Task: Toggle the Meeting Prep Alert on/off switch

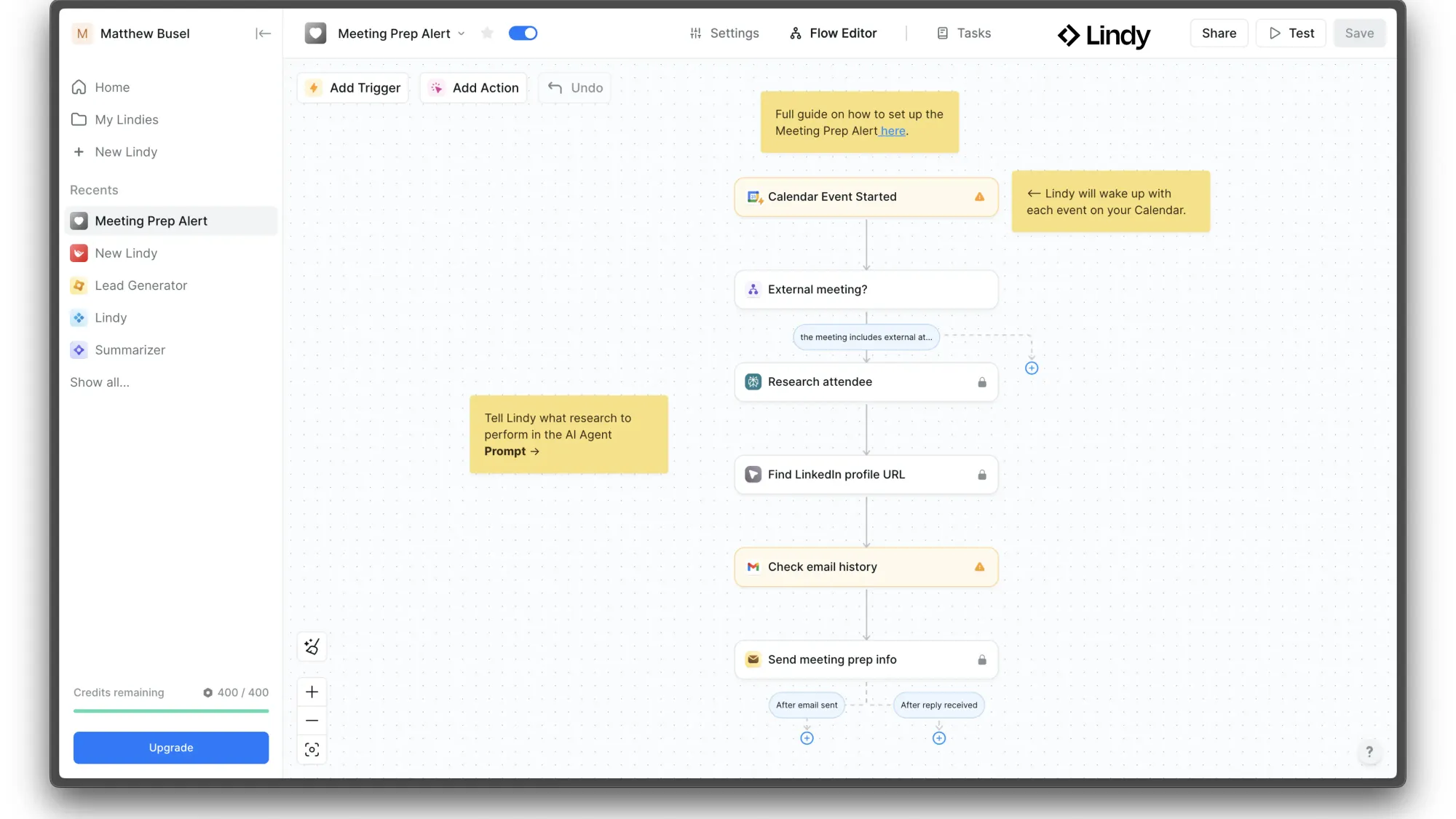Action: pos(523,33)
